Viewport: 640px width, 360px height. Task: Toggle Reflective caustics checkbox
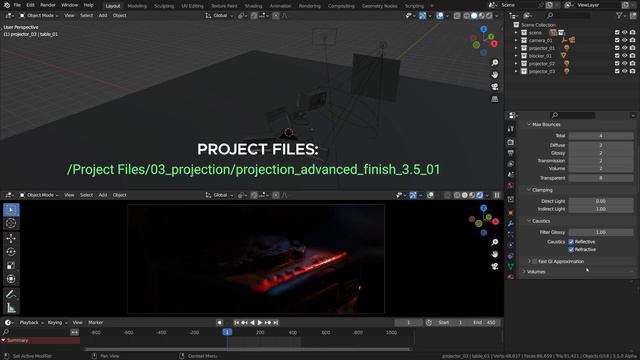(571, 242)
